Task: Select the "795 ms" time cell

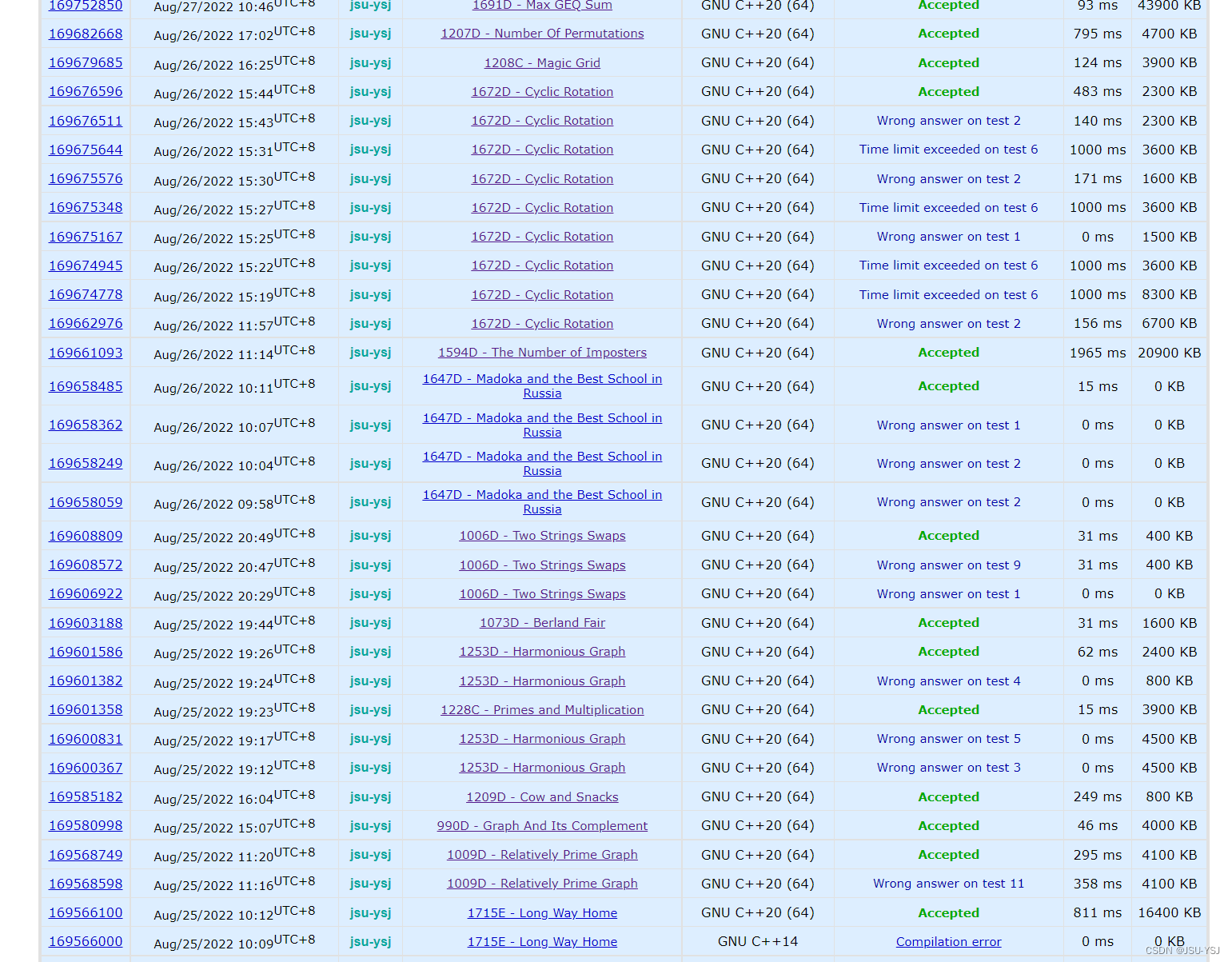Action: click(x=1098, y=34)
